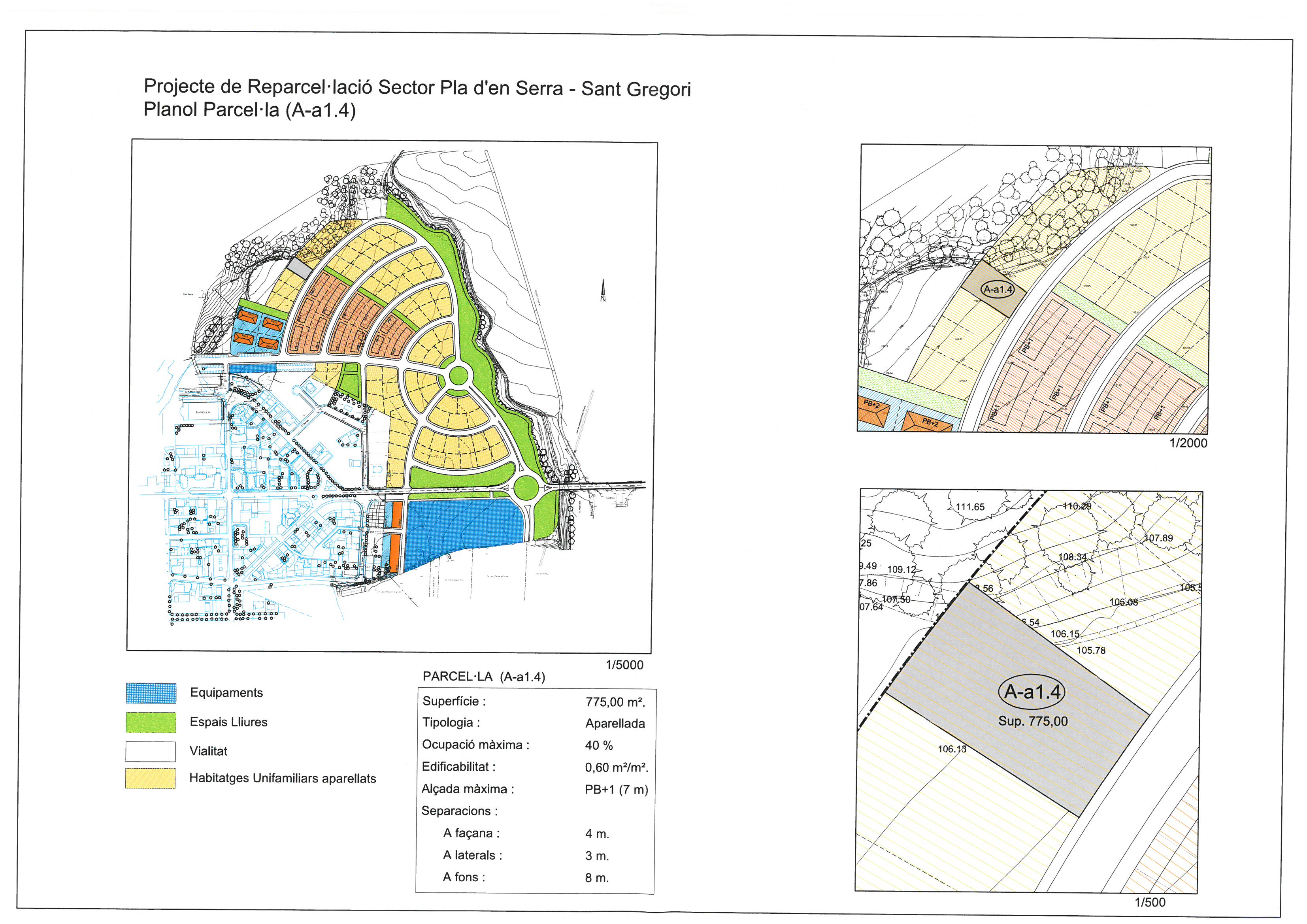The width and height of the screenshot is (1307, 924).
Task: Click the elevation point '106.13'
Action: pyautogui.click(x=952, y=749)
